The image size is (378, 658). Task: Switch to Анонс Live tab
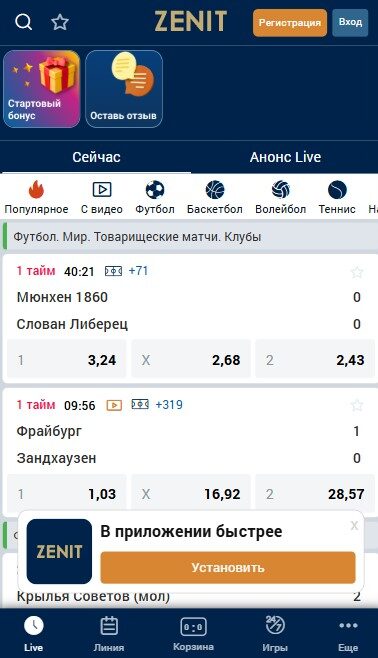point(285,157)
